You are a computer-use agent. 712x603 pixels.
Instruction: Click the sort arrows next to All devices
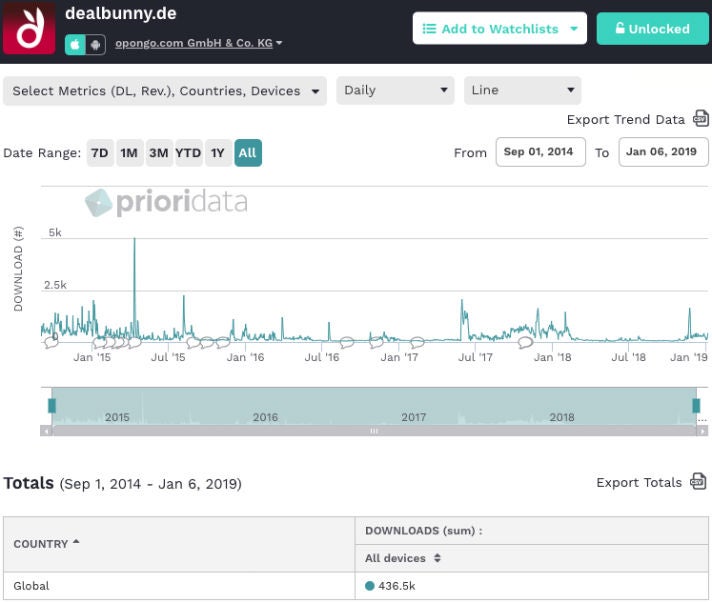[x=437, y=558]
